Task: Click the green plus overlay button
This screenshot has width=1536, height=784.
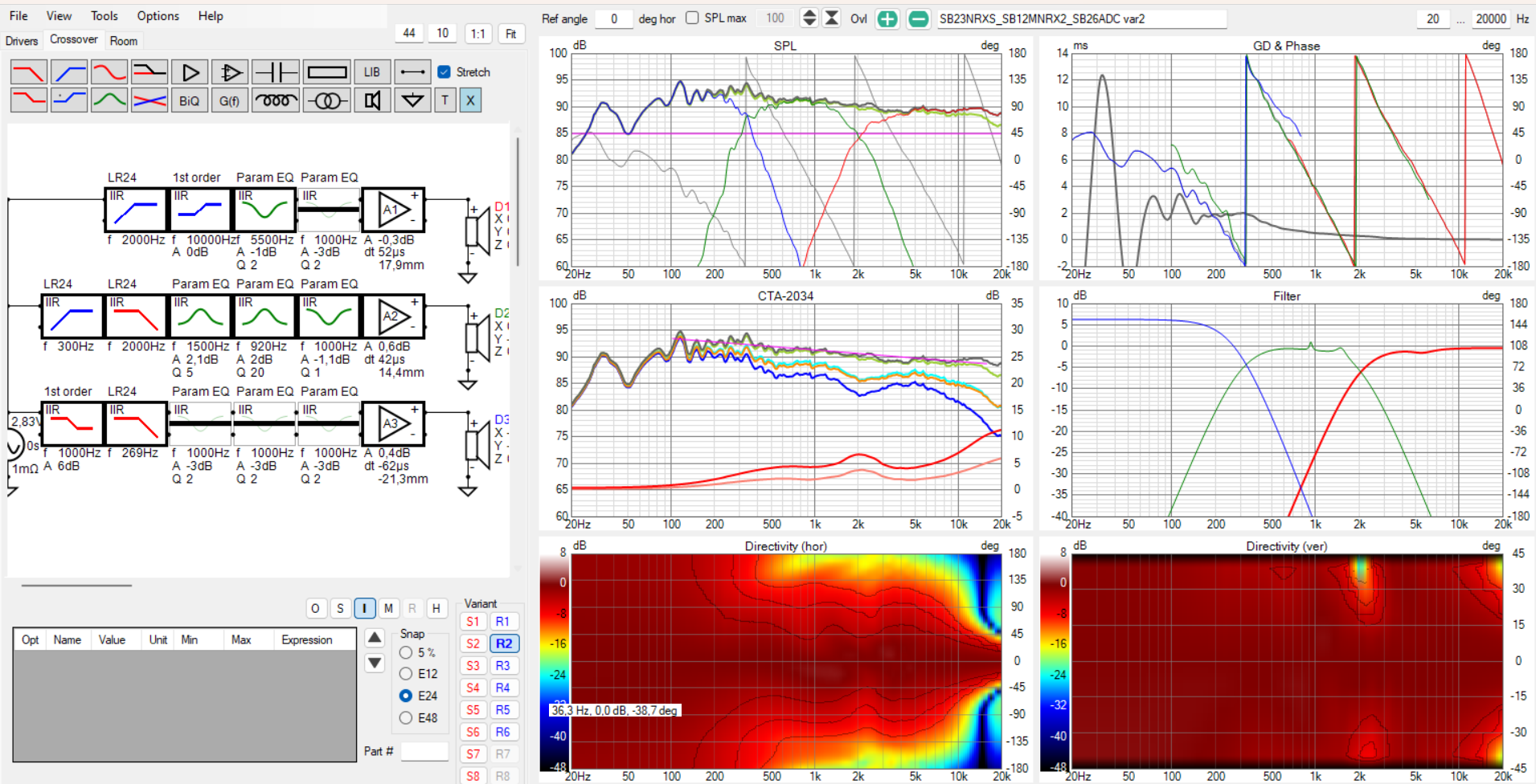Action: point(887,18)
